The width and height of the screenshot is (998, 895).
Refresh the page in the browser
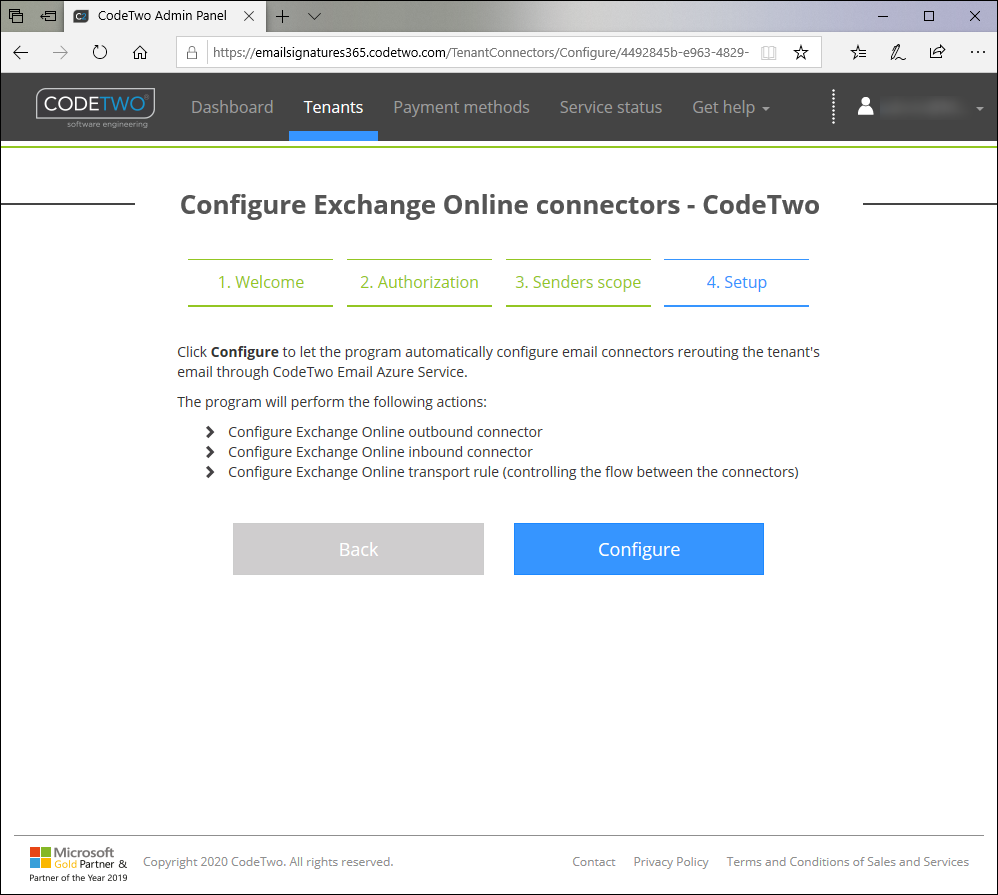[x=100, y=53]
